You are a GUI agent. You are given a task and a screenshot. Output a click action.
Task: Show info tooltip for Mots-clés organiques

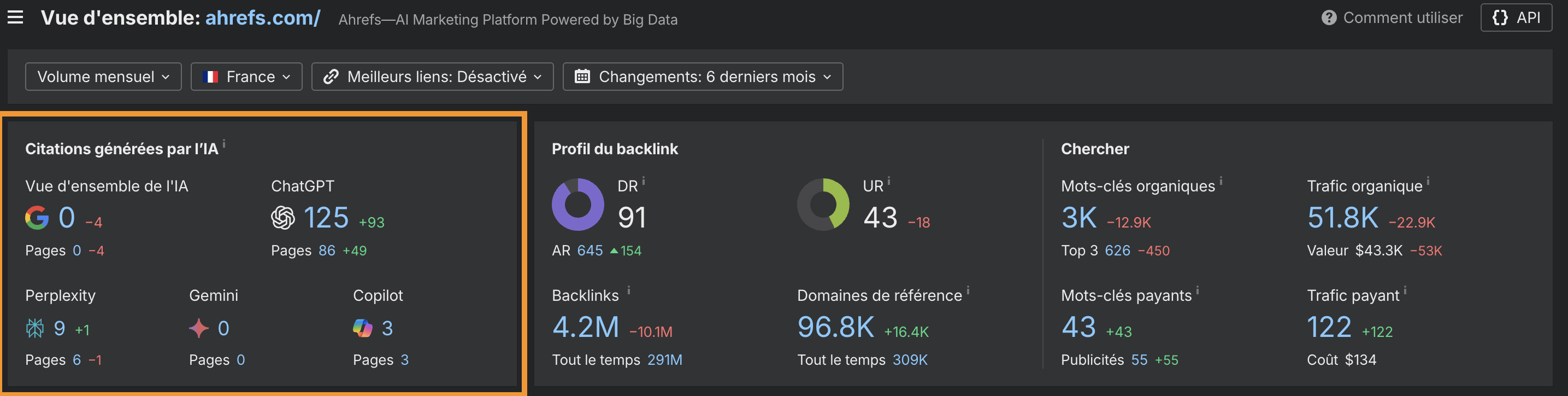(1221, 181)
